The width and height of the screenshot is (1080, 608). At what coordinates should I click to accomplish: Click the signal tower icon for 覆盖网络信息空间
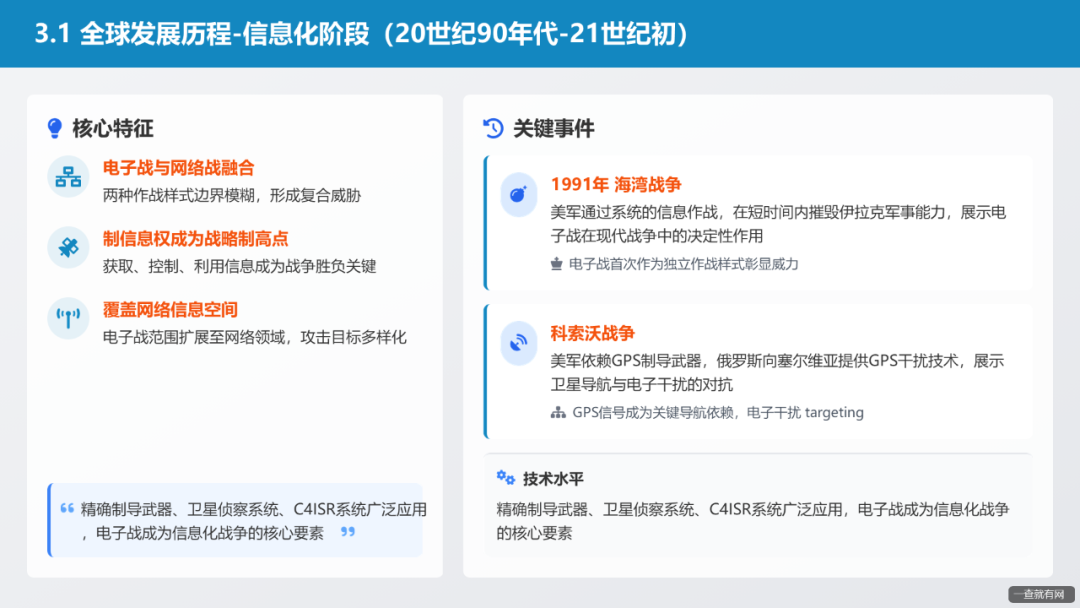pos(68,321)
